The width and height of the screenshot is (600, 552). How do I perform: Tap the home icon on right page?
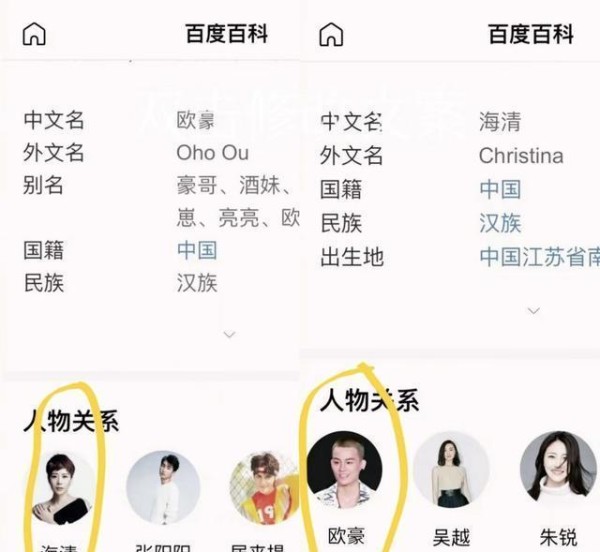pyautogui.click(x=331, y=34)
